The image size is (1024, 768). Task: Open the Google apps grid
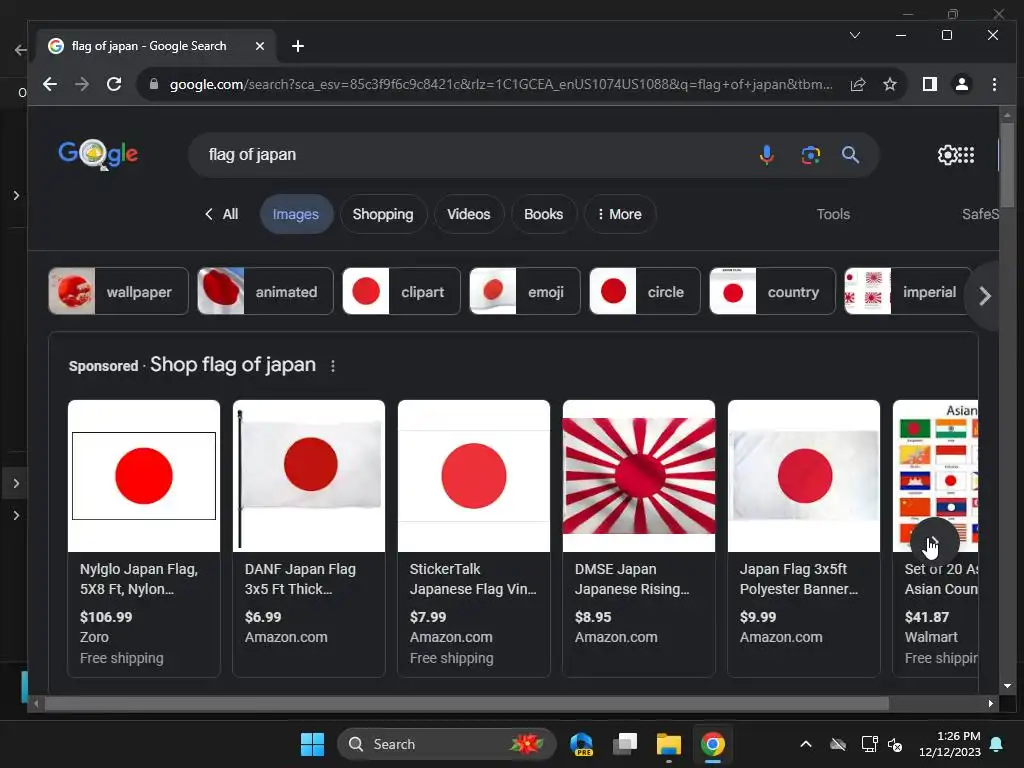point(966,155)
